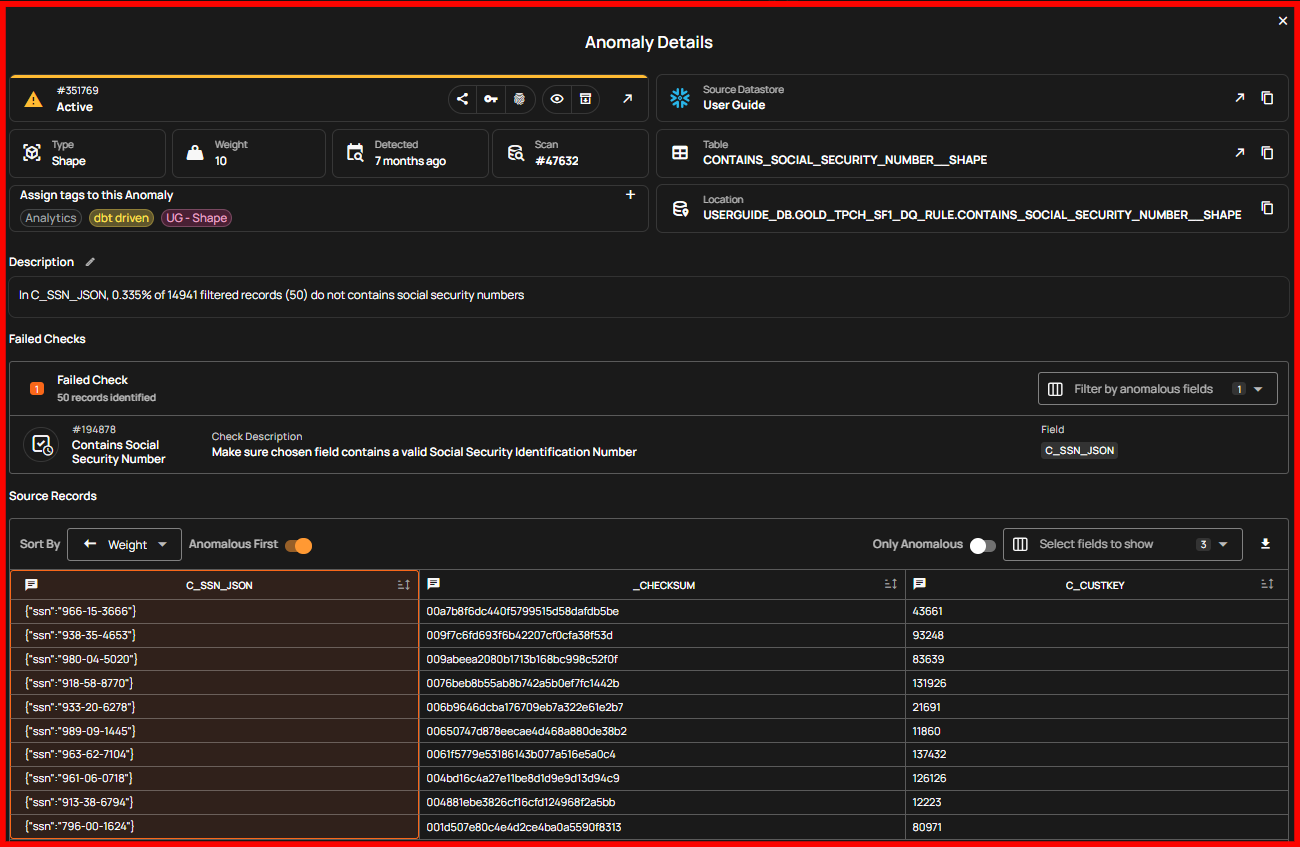
Task: Add a tag with the plus button
Action: point(630,195)
